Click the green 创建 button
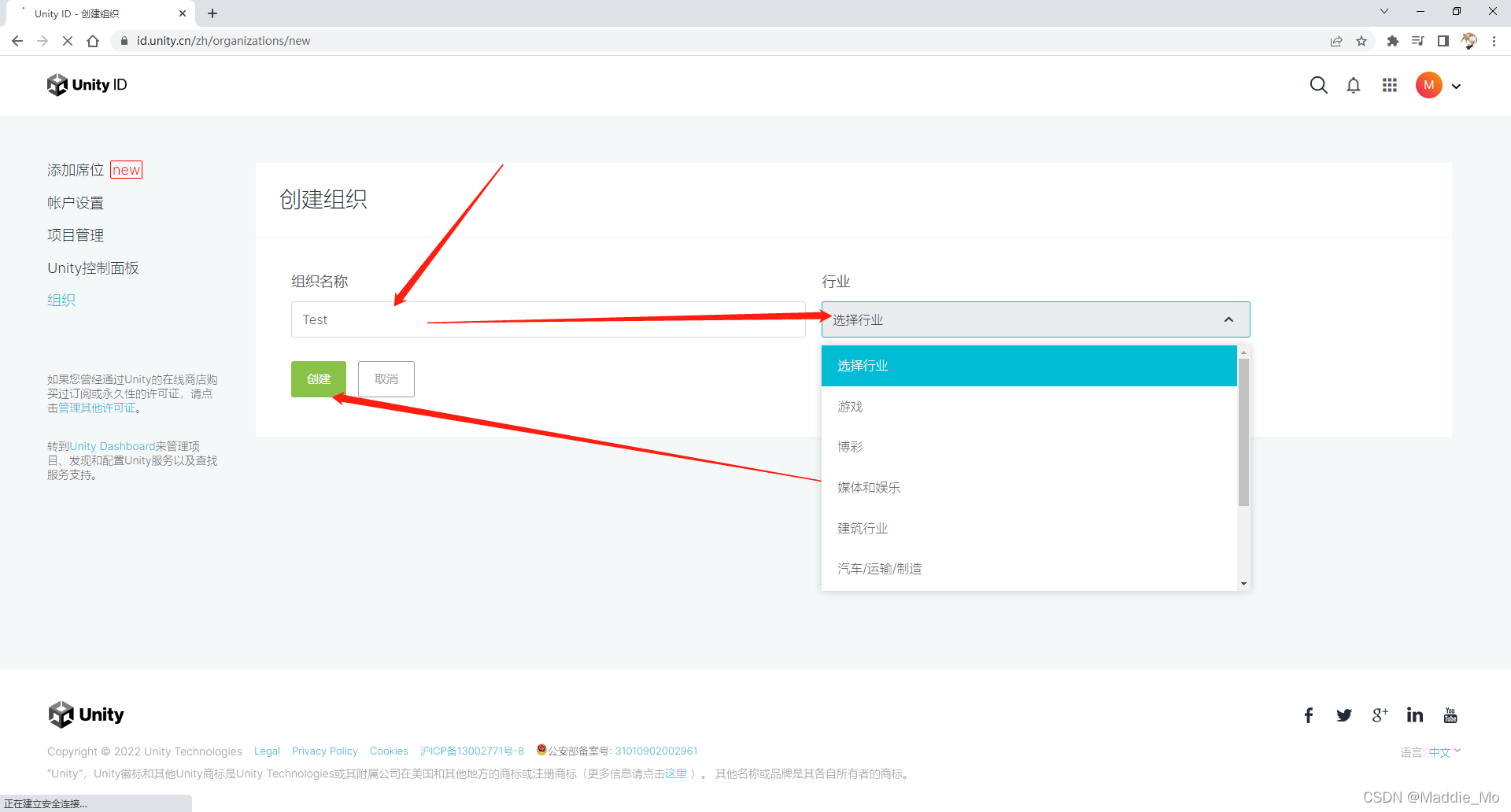This screenshot has width=1511, height=812. coord(319,379)
